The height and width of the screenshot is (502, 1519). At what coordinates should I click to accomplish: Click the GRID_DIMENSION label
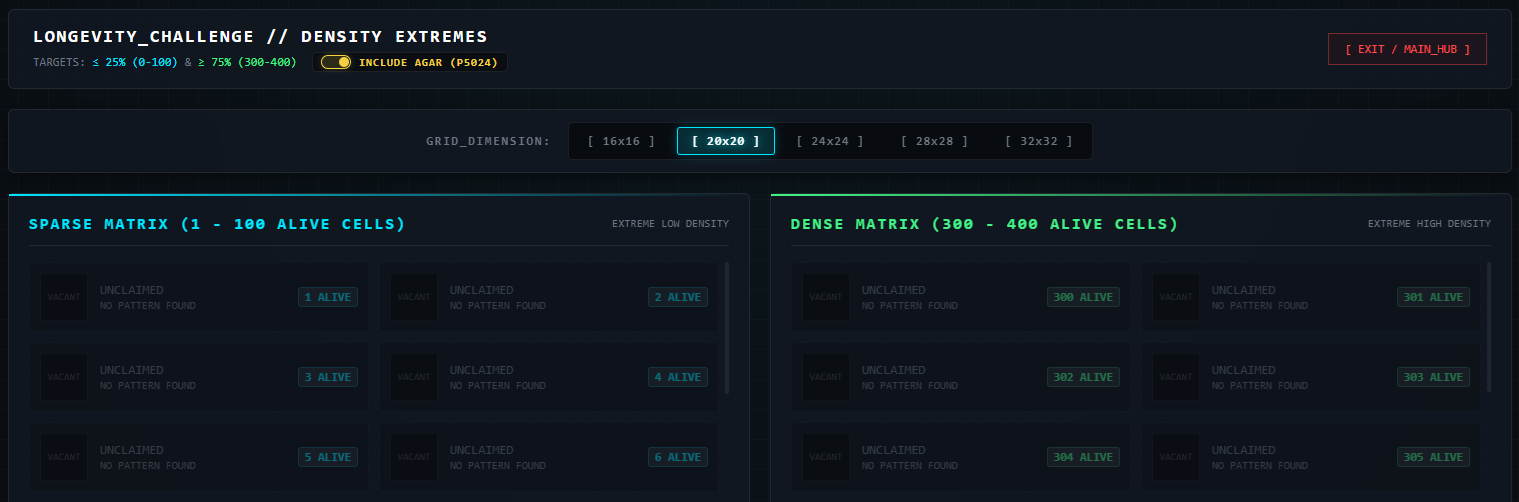tap(488, 141)
